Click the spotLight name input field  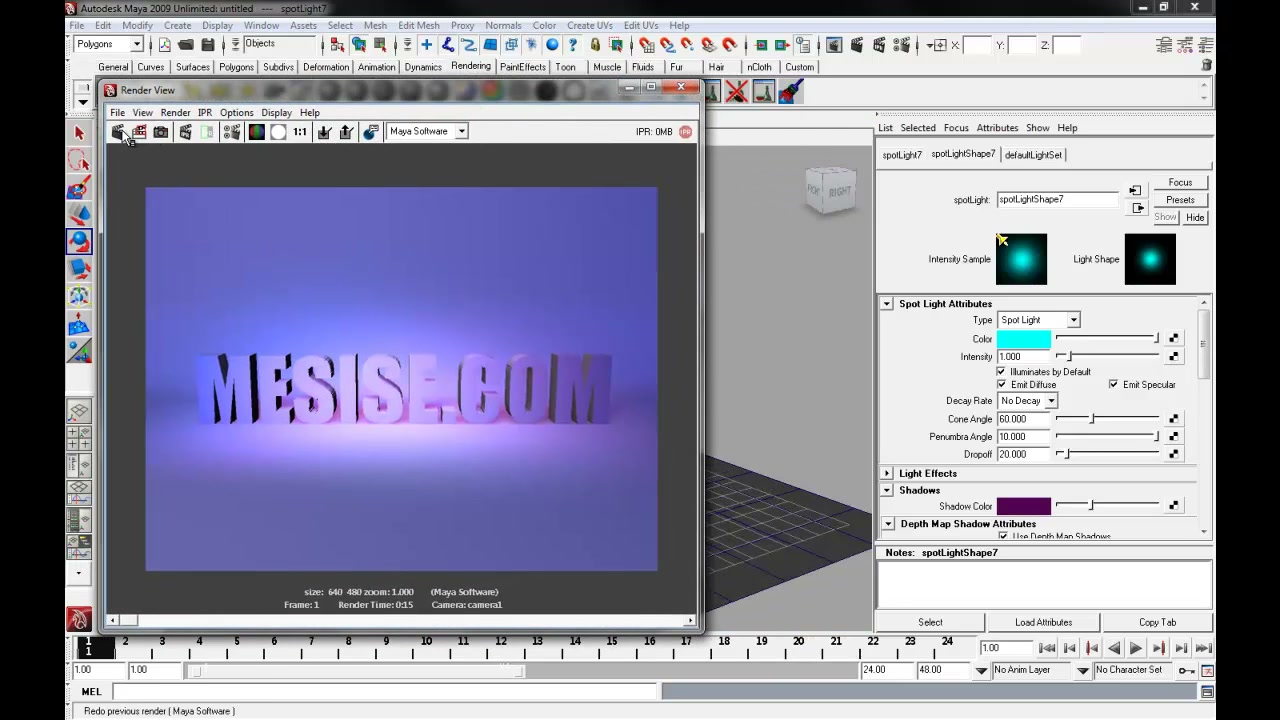click(x=1057, y=199)
